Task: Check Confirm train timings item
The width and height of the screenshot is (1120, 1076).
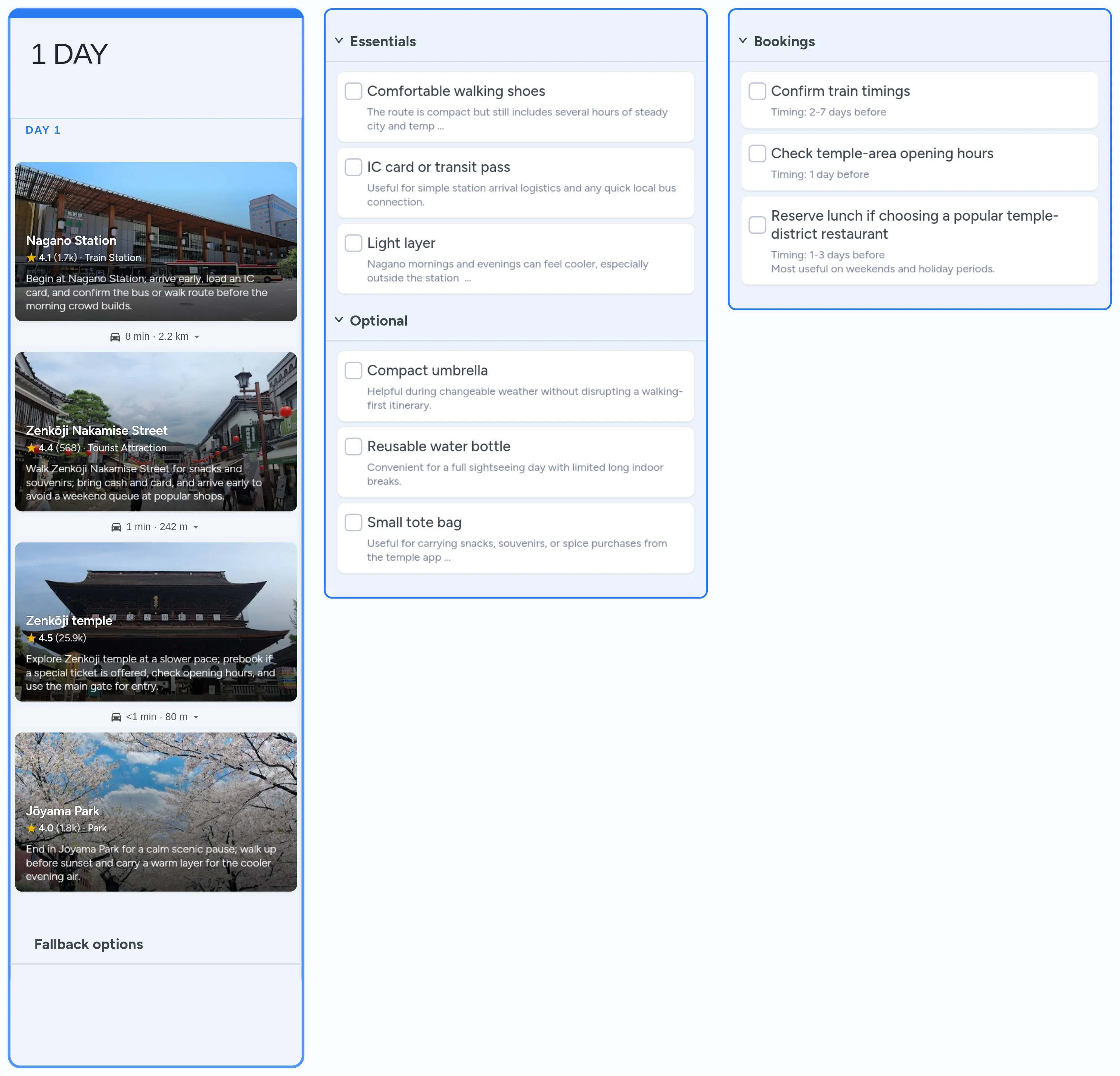Action: [757, 91]
